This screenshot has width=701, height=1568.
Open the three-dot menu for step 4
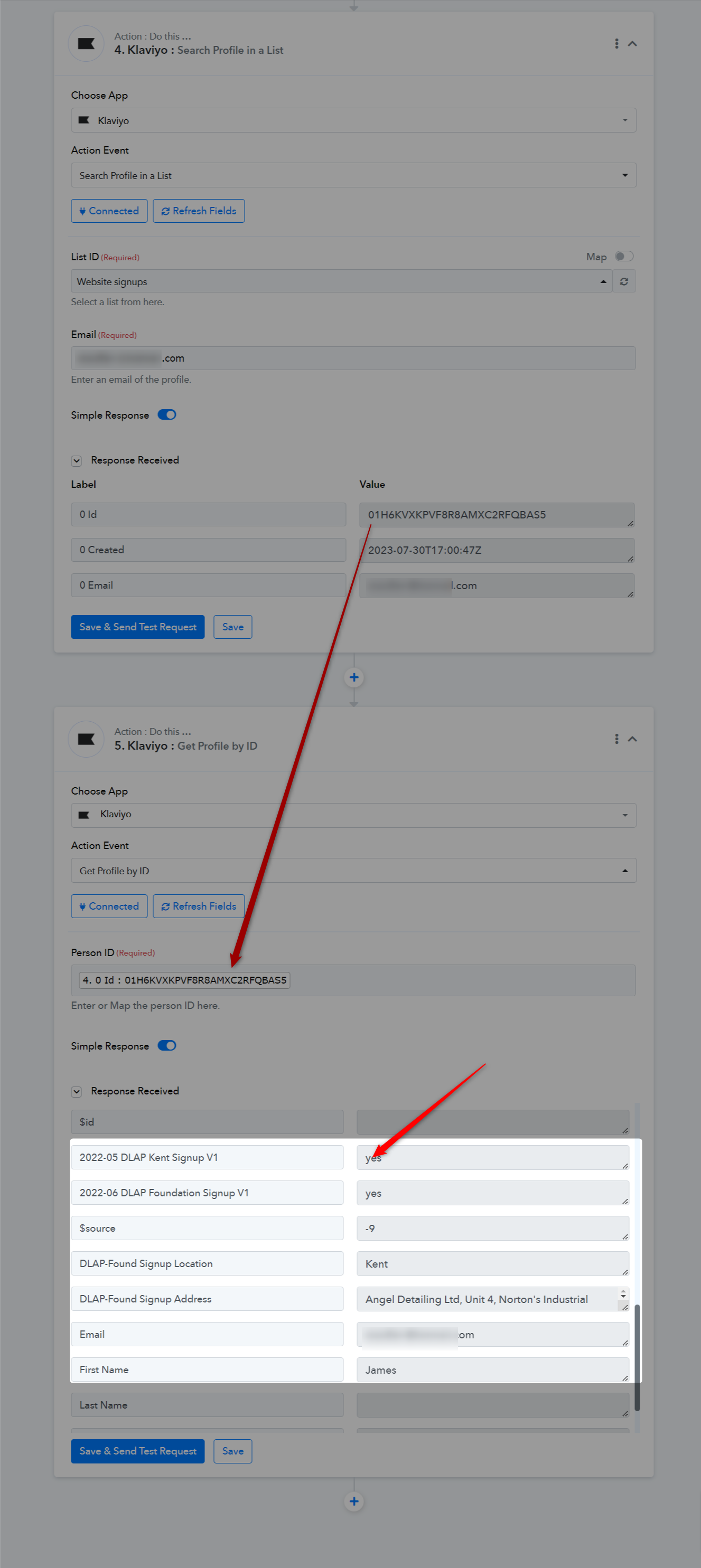click(x=616, y=43)
